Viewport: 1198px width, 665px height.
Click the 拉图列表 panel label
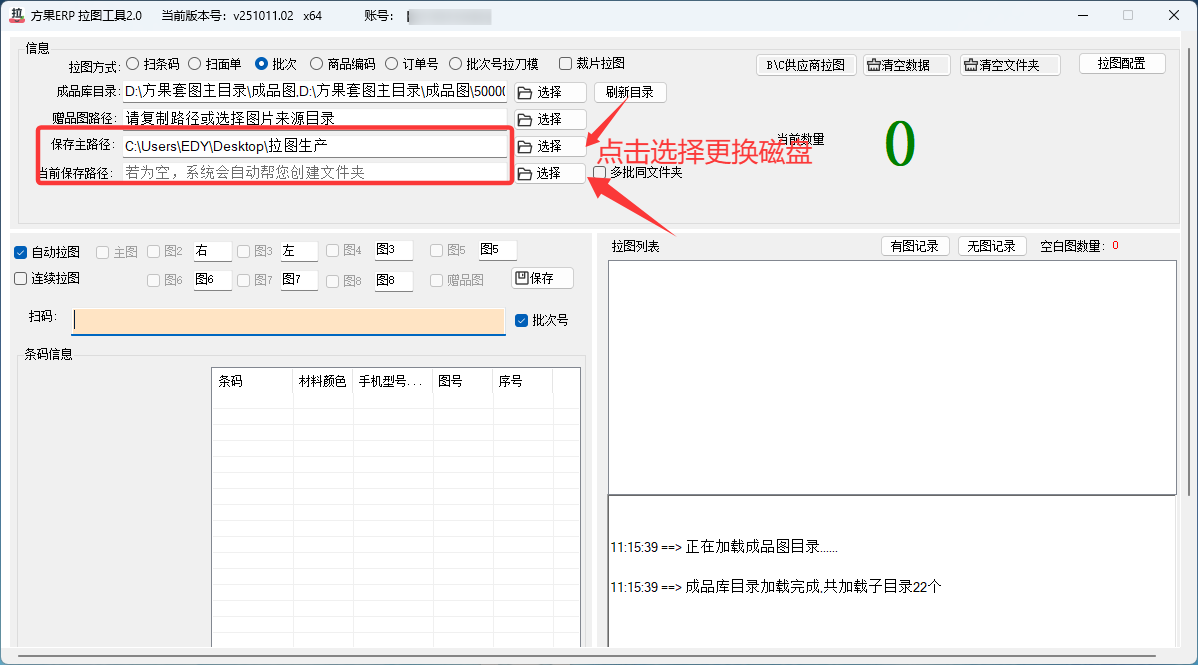pos(635,246)
